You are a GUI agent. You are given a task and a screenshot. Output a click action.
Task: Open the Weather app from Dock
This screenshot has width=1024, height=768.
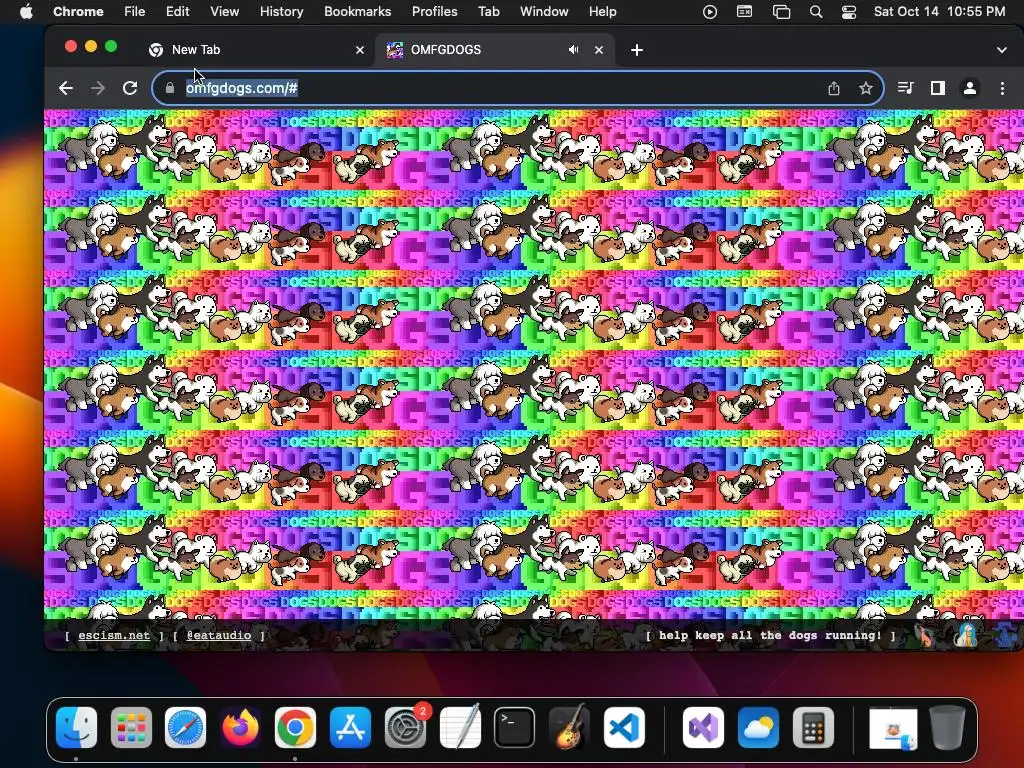[758, 728]
